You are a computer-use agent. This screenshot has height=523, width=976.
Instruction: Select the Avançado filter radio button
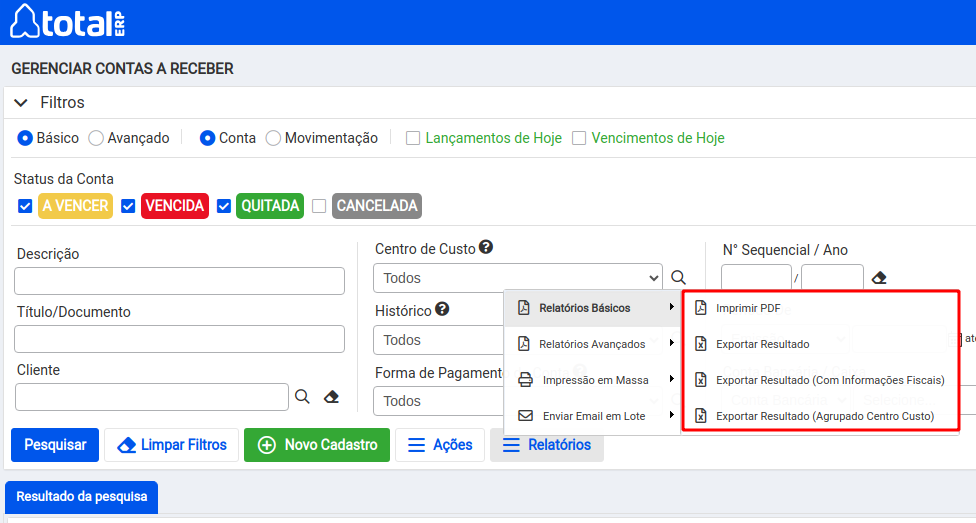(96, 138)
